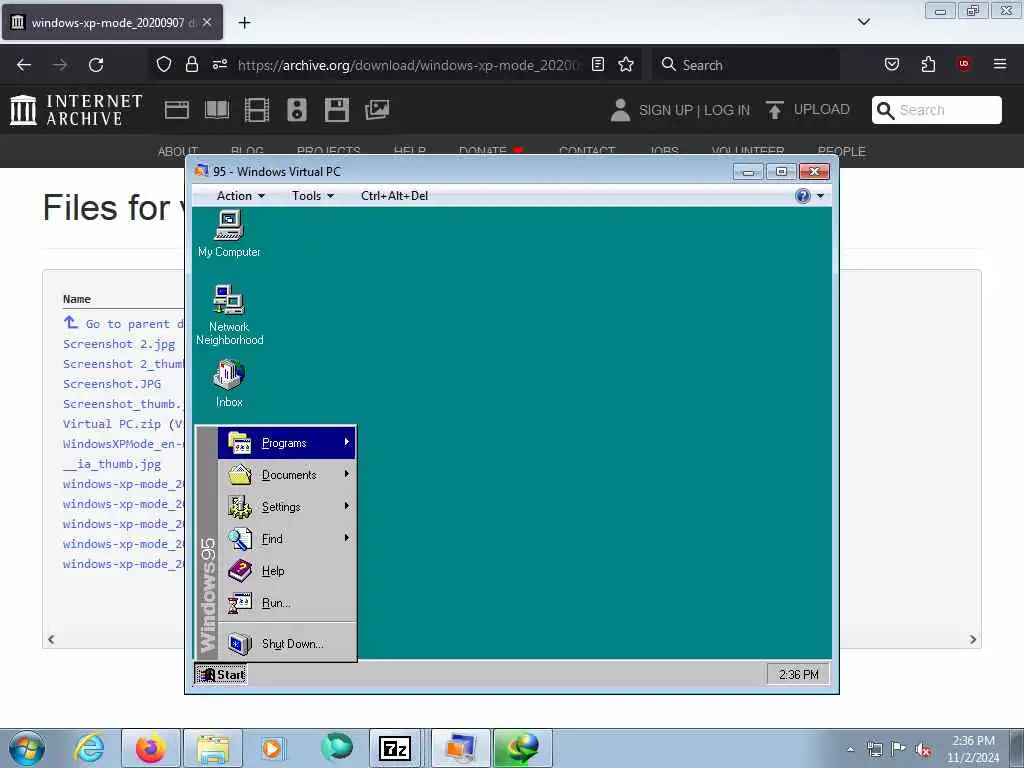Open a new Firefox tab
This screenshot has height=768, width=1024.
(x=244, y=23)
